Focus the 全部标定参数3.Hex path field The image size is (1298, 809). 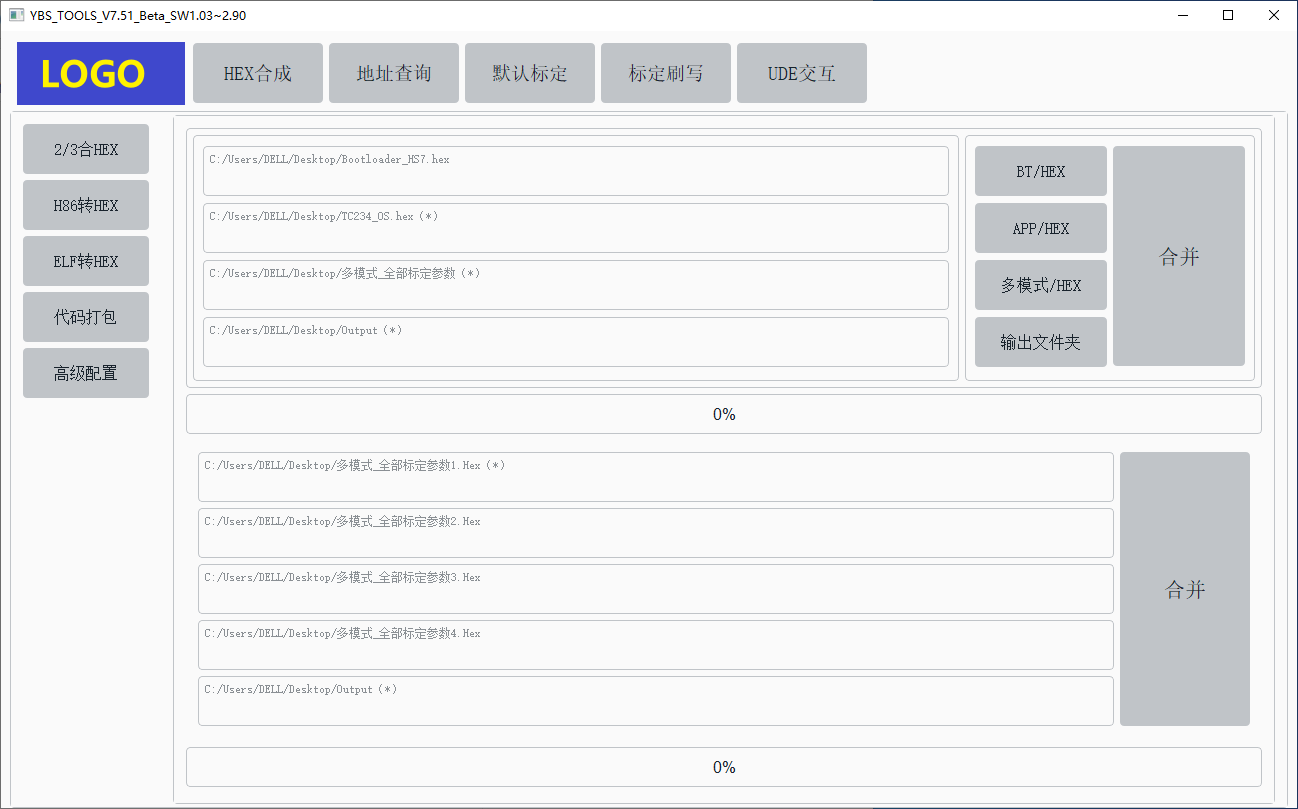point(656,589)
